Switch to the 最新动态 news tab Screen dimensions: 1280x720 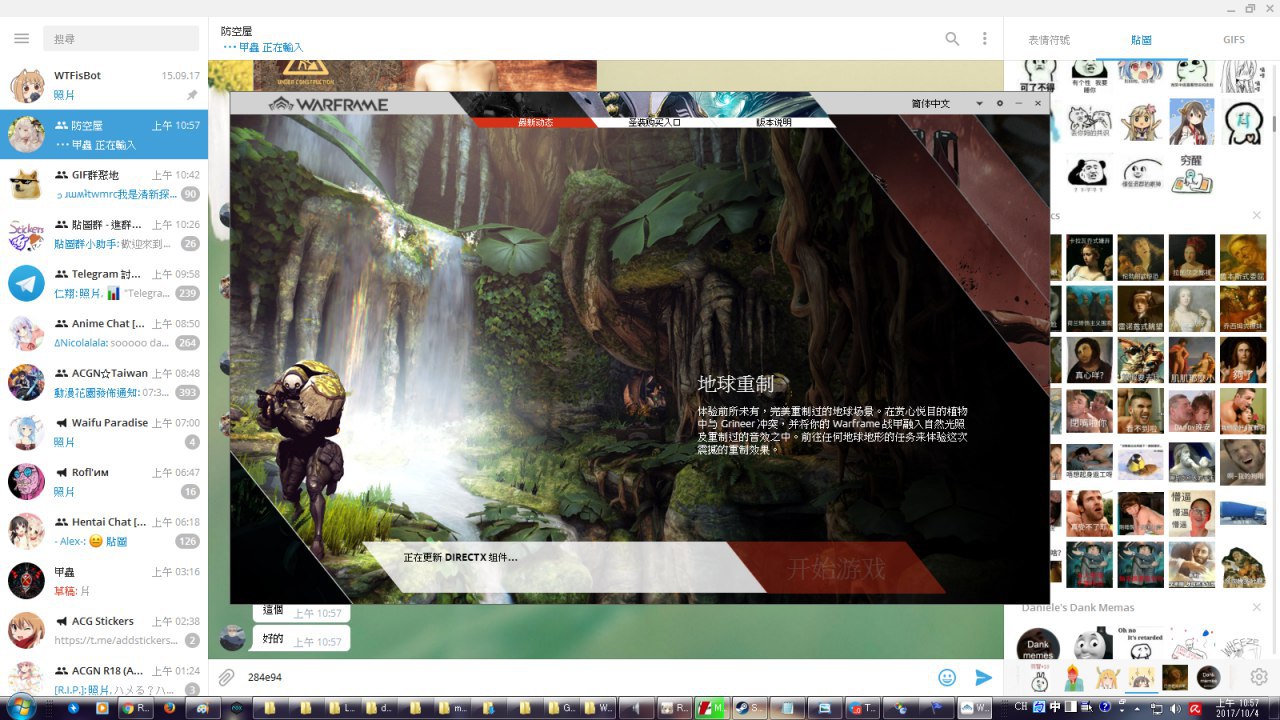(535, 122)
